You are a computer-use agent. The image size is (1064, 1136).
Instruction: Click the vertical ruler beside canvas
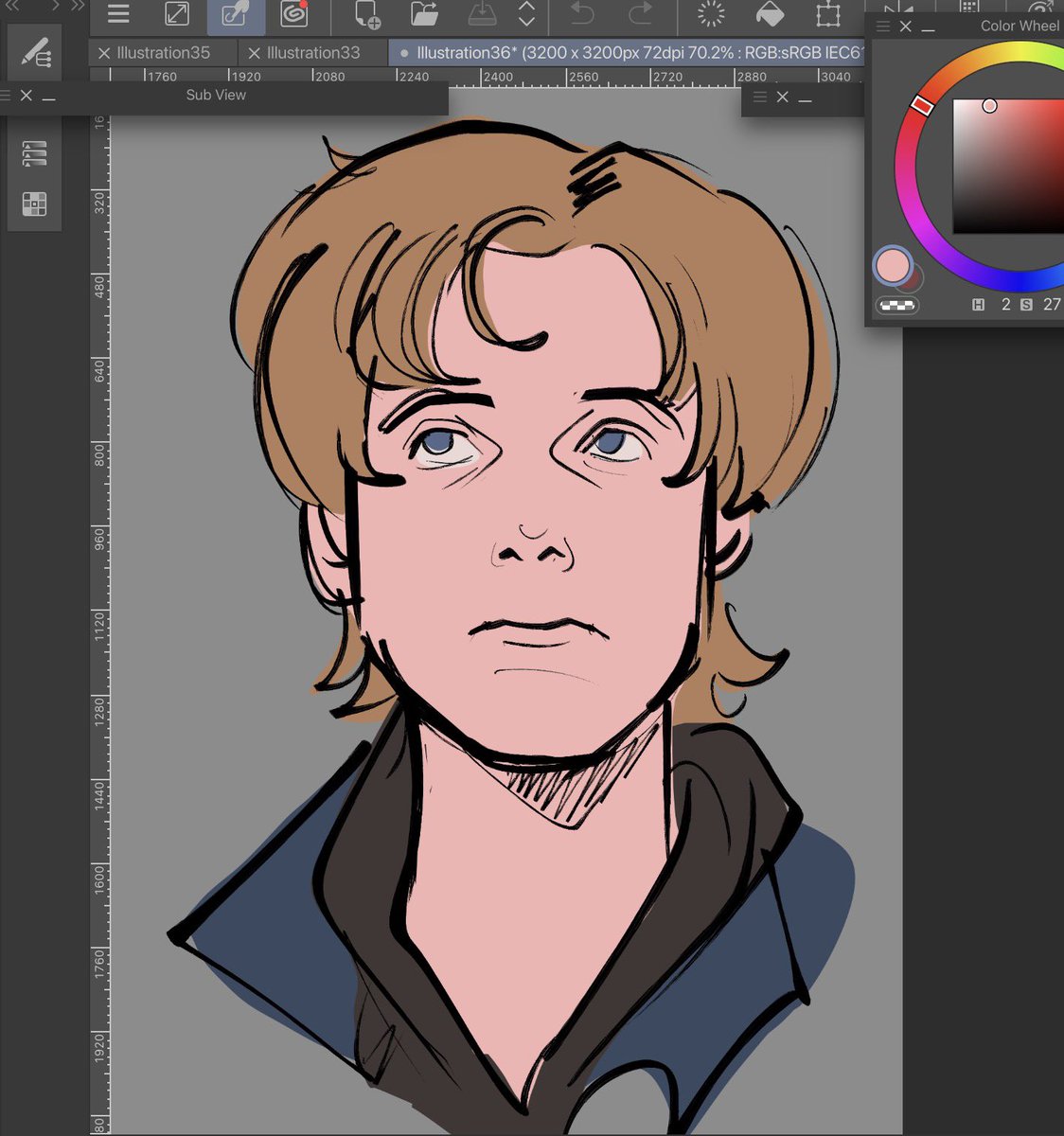click(x=100, y=625)
